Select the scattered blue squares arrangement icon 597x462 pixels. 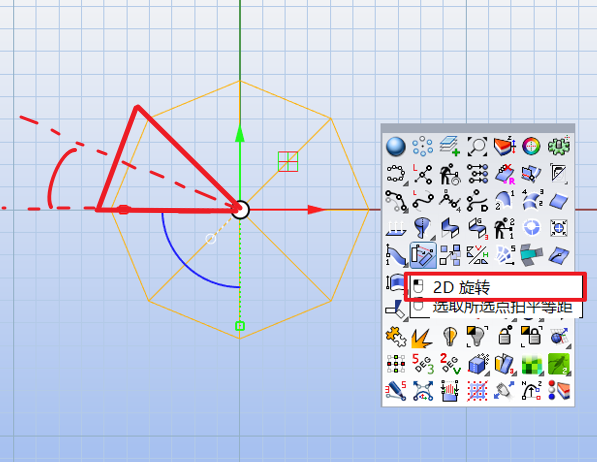tap(450, 255)
